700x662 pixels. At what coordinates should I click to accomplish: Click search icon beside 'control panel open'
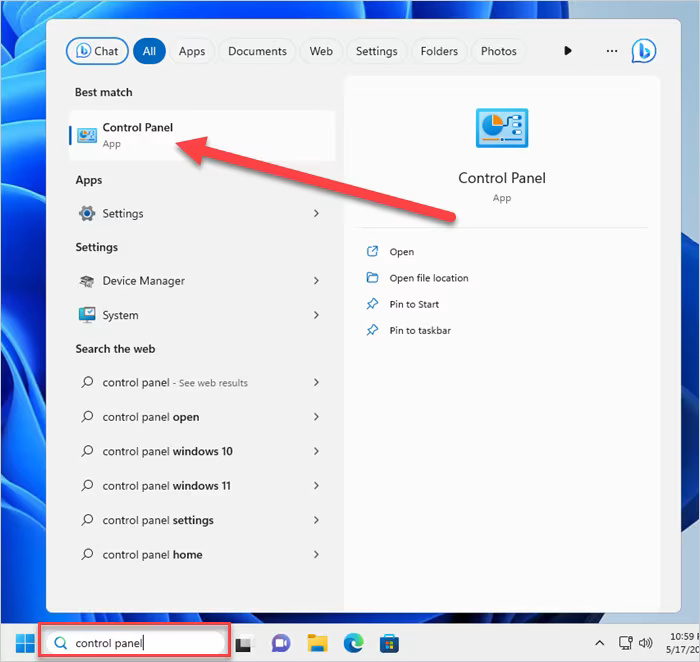click(x=87, y=417)
